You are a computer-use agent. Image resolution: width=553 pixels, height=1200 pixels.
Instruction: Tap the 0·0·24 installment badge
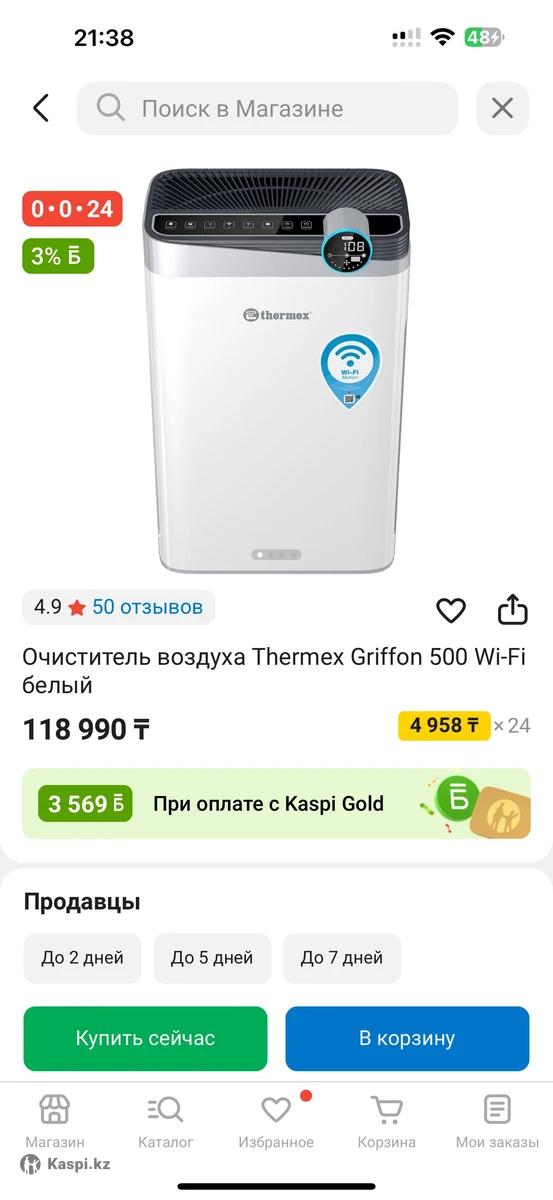[72, 209]
